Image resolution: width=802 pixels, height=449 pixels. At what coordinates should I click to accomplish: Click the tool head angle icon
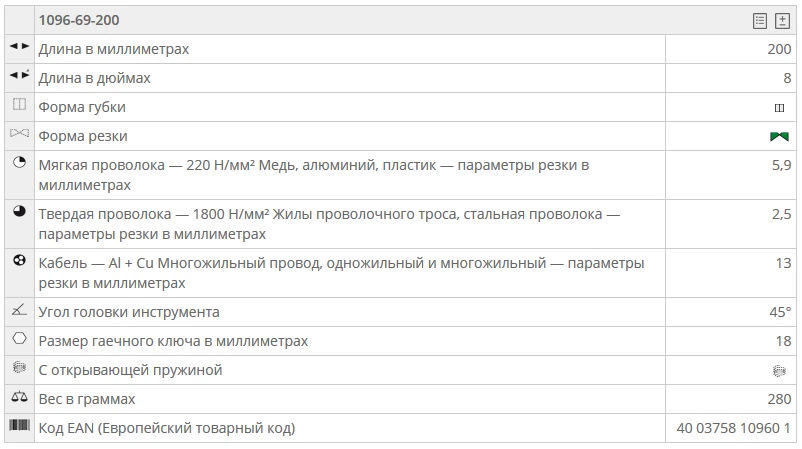tap(19, 311)
